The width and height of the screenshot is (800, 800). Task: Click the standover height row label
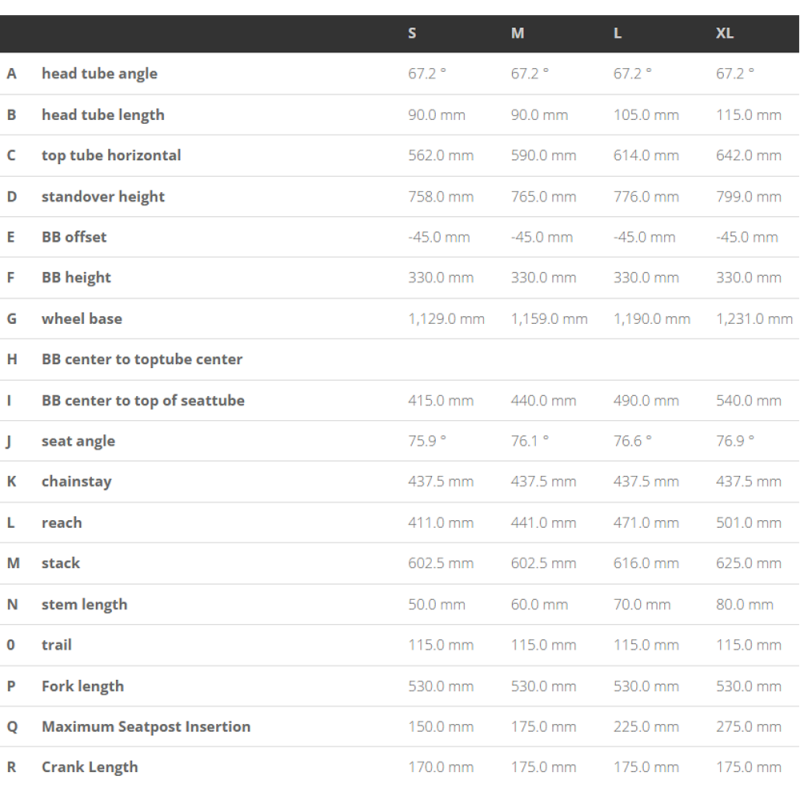(x=103, y=197)
